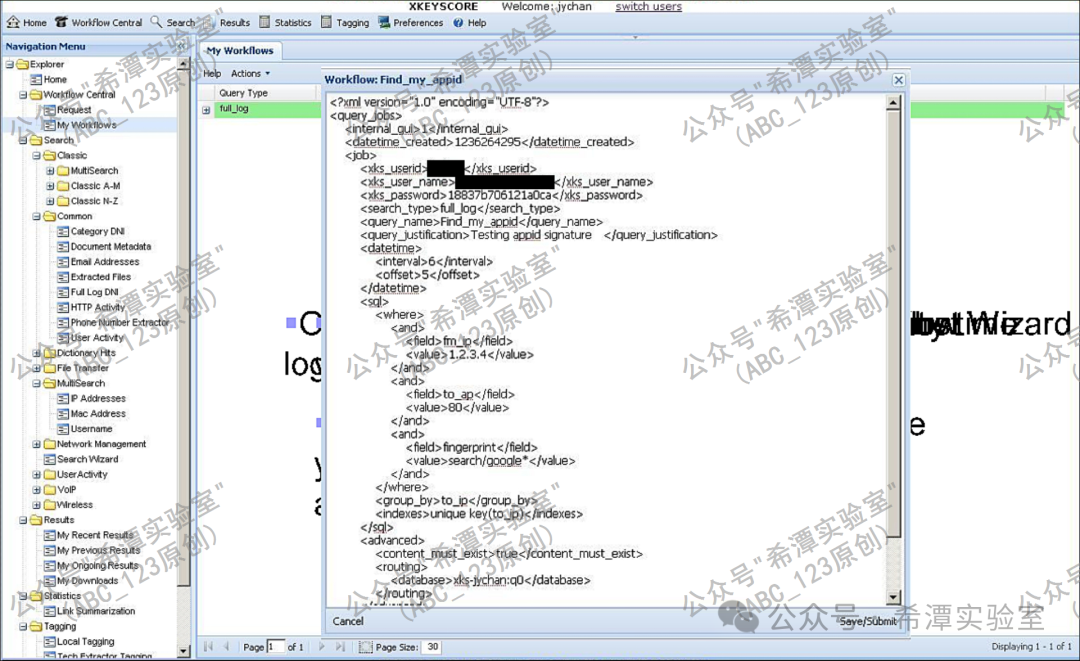Collapse the Workflow Central folder

tap(23, 94)
